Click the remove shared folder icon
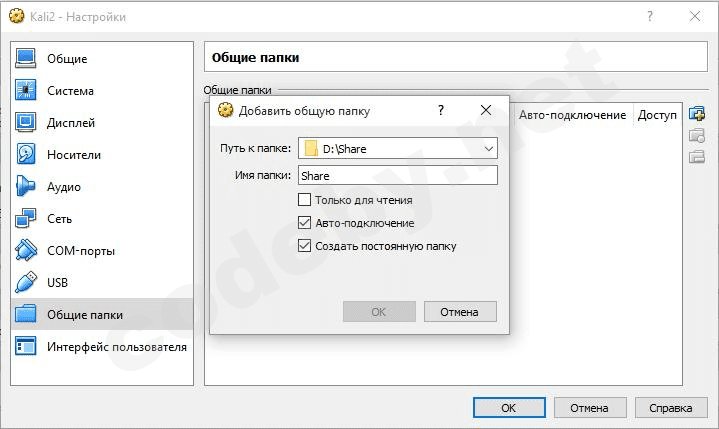The height and width of the screenshot is (429, 719). pos(697,157)
